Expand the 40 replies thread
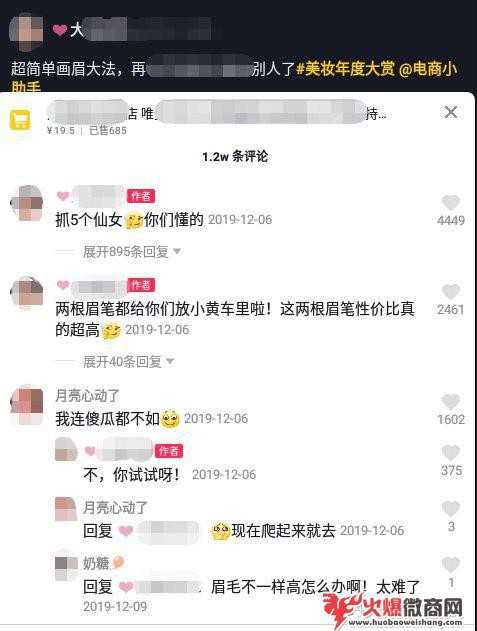 (x=123, y=361)
